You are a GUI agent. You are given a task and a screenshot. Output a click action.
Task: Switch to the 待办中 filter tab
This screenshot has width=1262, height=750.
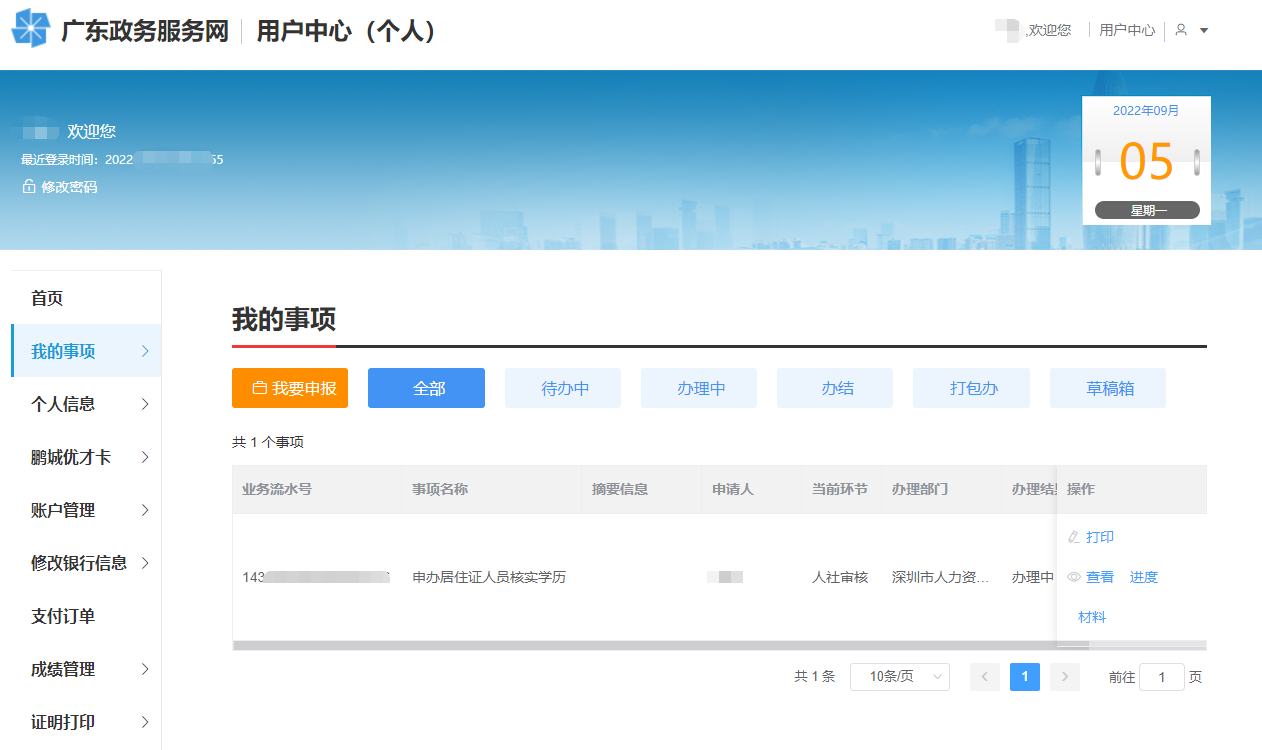[x=562, y=388]
